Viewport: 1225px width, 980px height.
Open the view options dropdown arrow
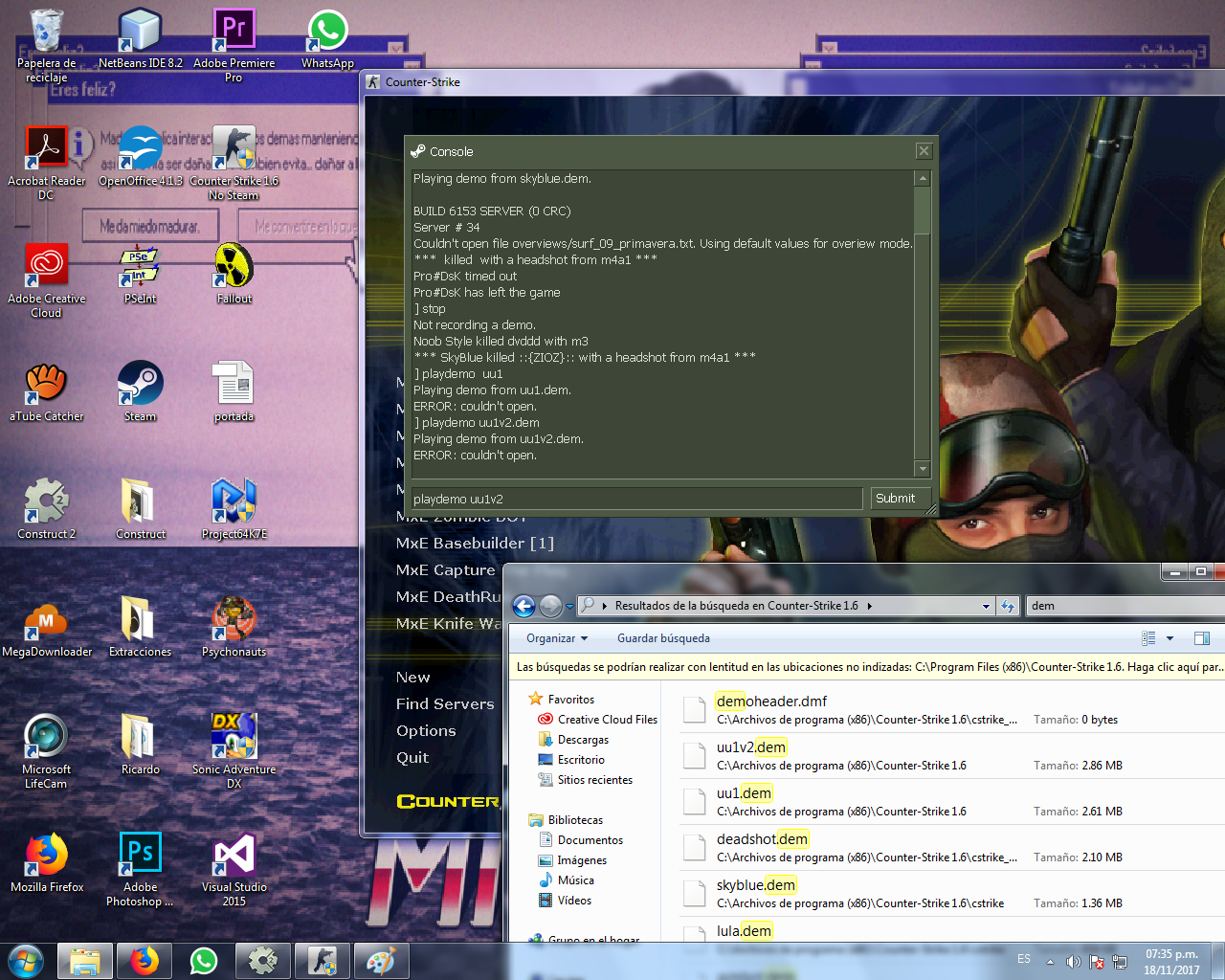point(1169,638)
